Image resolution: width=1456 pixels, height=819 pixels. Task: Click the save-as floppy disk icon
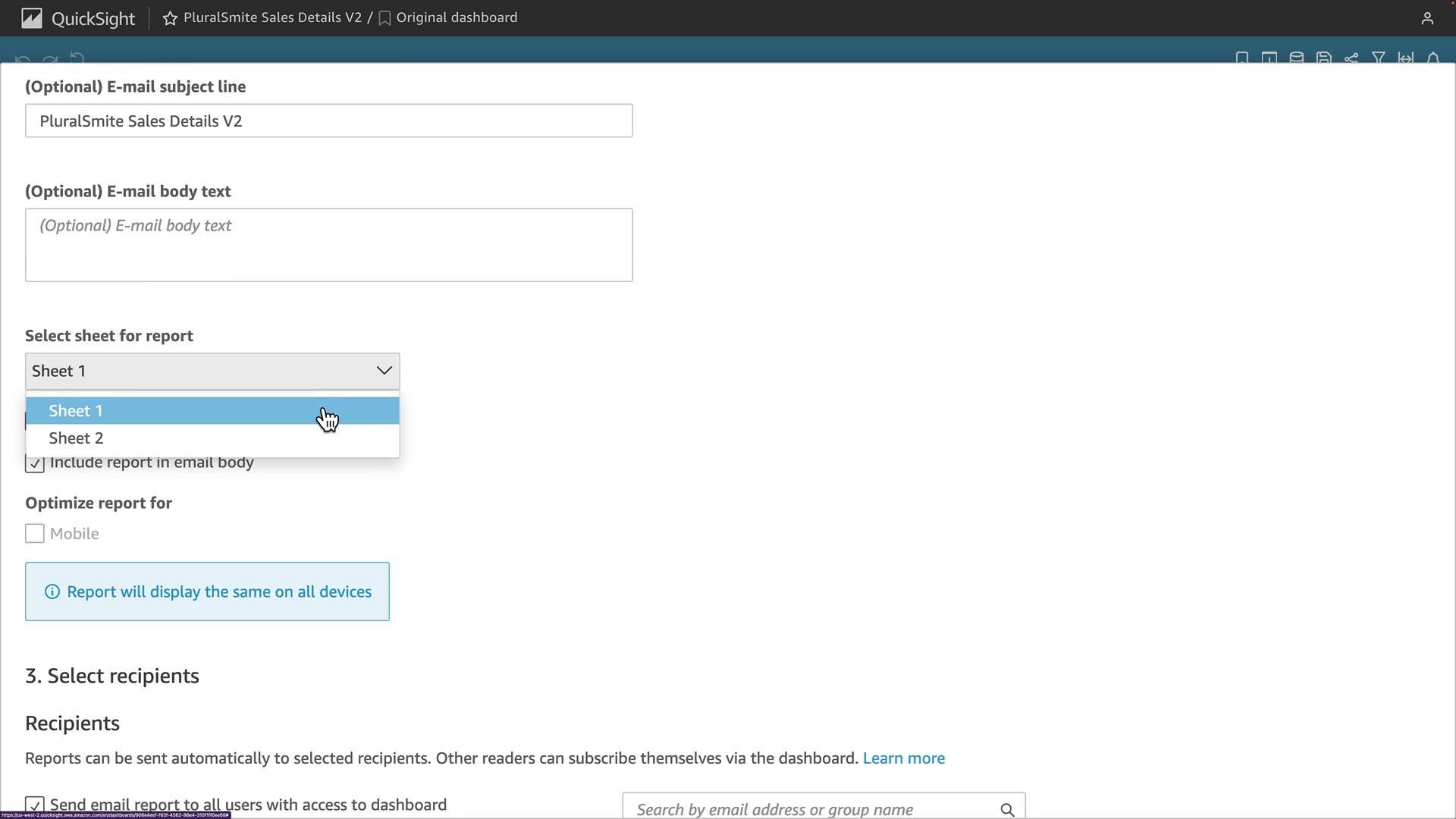1324,58
